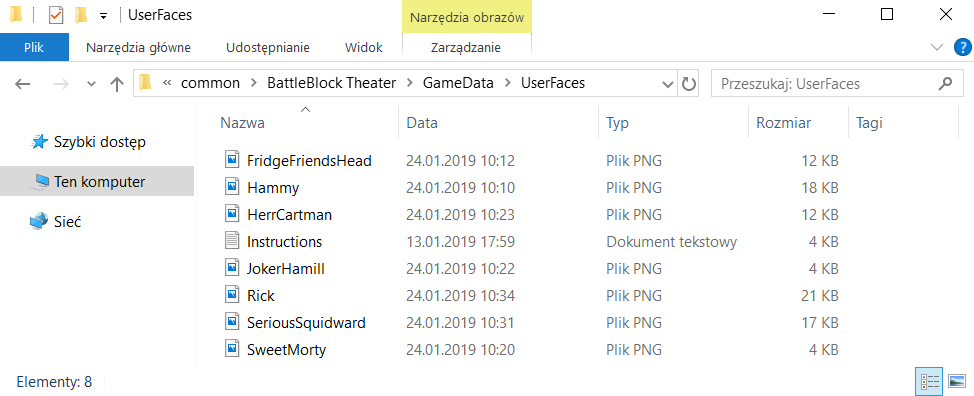Screen dimensions: 974x396
Task: Click the Back navigation arrow
Action: pyautogui.click(x=22, y=84)
